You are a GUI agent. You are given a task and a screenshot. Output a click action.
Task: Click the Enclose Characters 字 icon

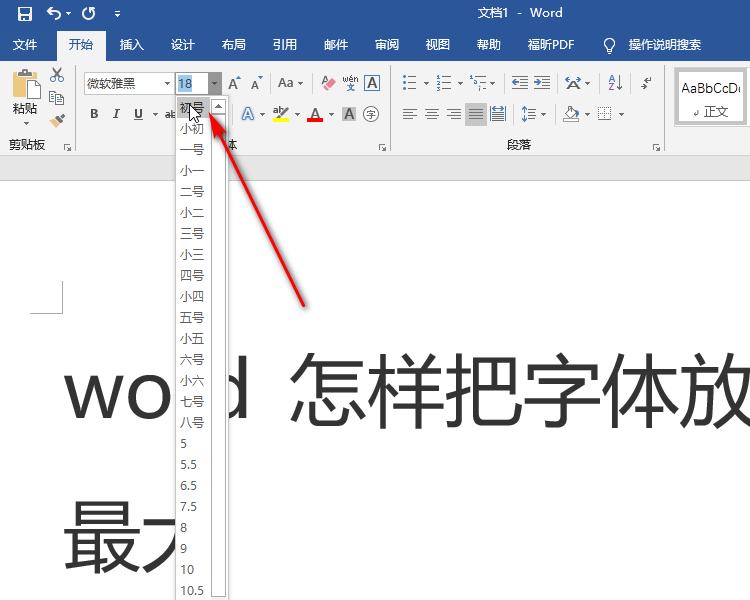371,114
